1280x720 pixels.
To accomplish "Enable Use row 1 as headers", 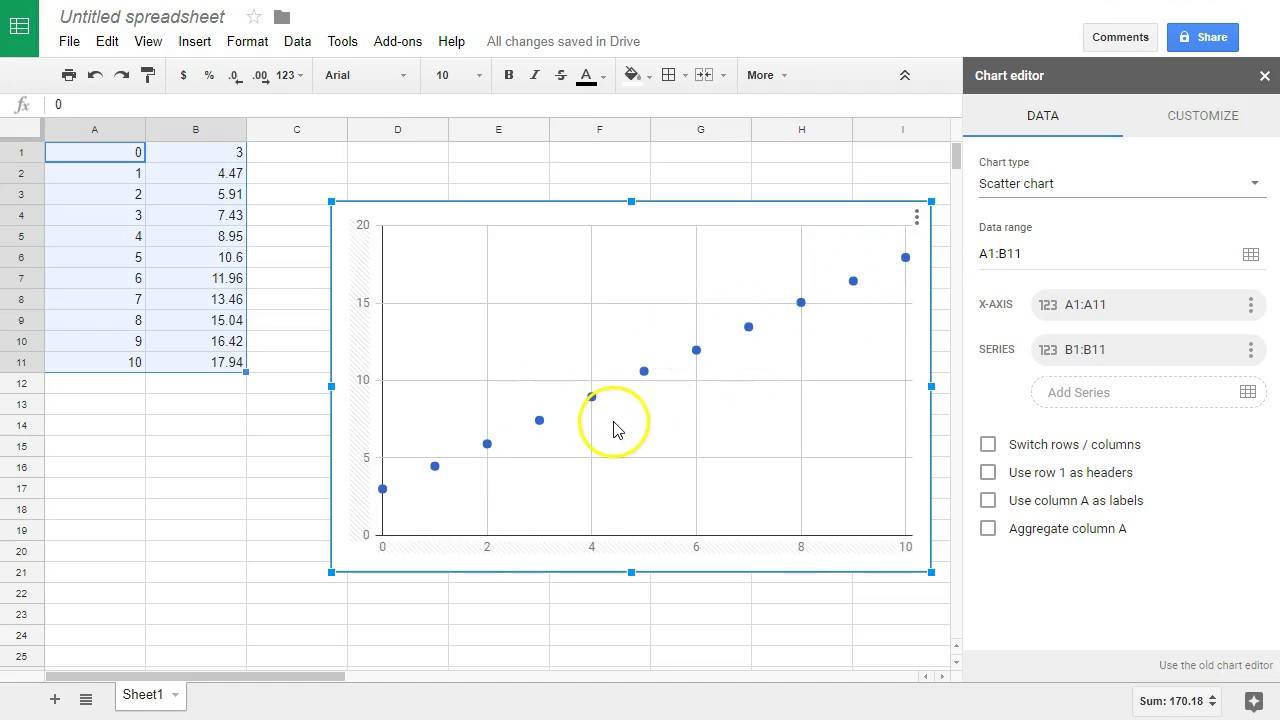I will click(988, 472).
